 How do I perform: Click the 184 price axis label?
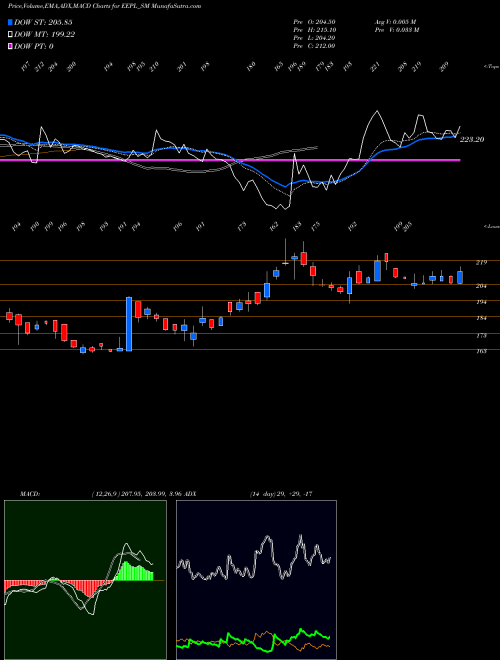[481, 318]
